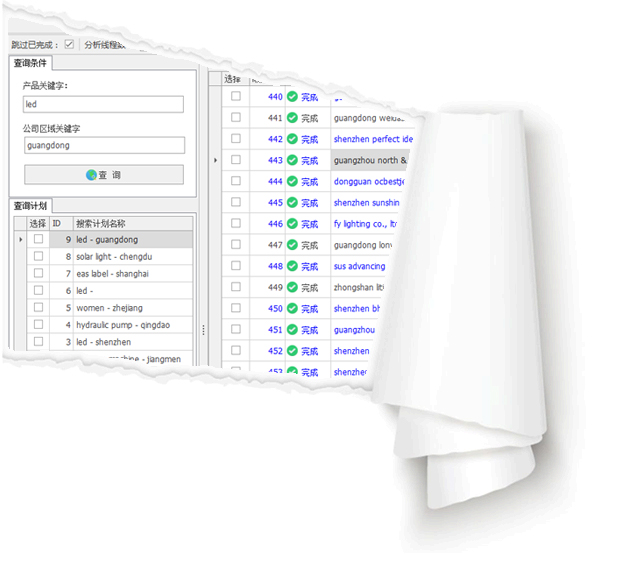This screenshot has width=620, height=574.
Task: Click row indicator arrow beside led - guangdong
Action: (21, 240)
